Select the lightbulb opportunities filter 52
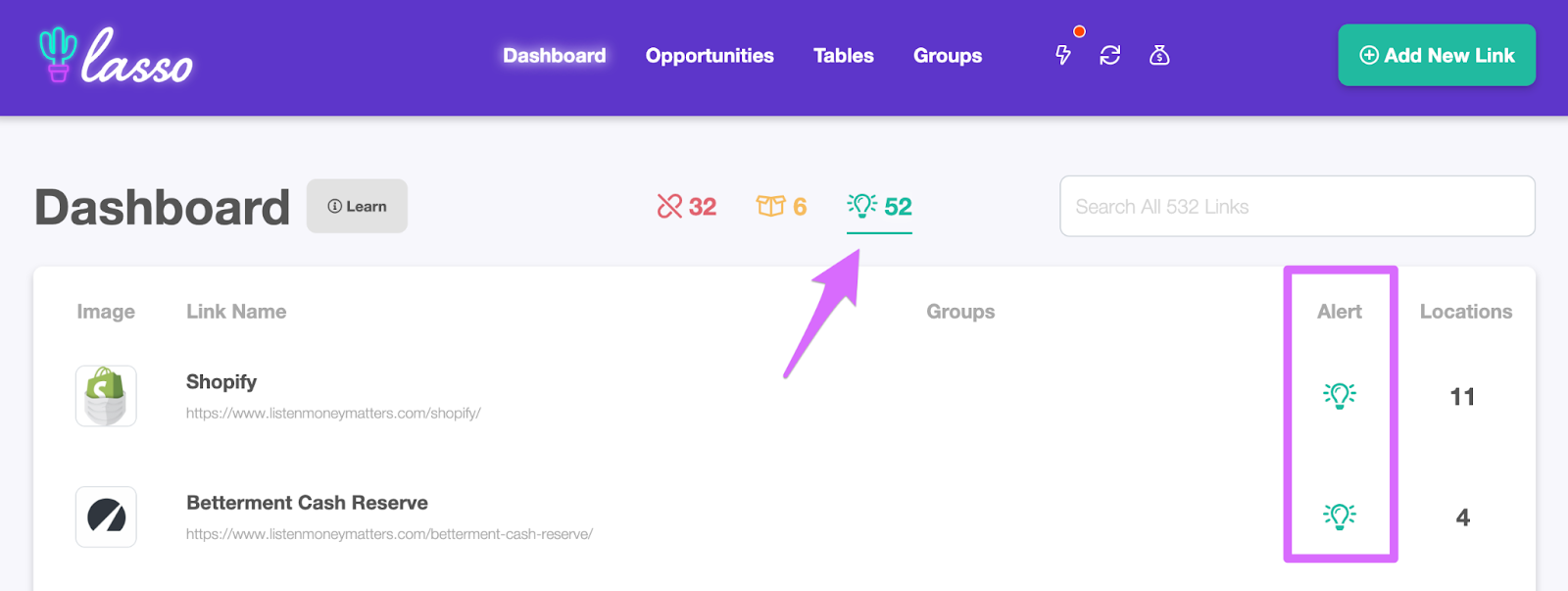Viewport: 1568px width, 591px height. pyautogui.click(x=879, y=207)
